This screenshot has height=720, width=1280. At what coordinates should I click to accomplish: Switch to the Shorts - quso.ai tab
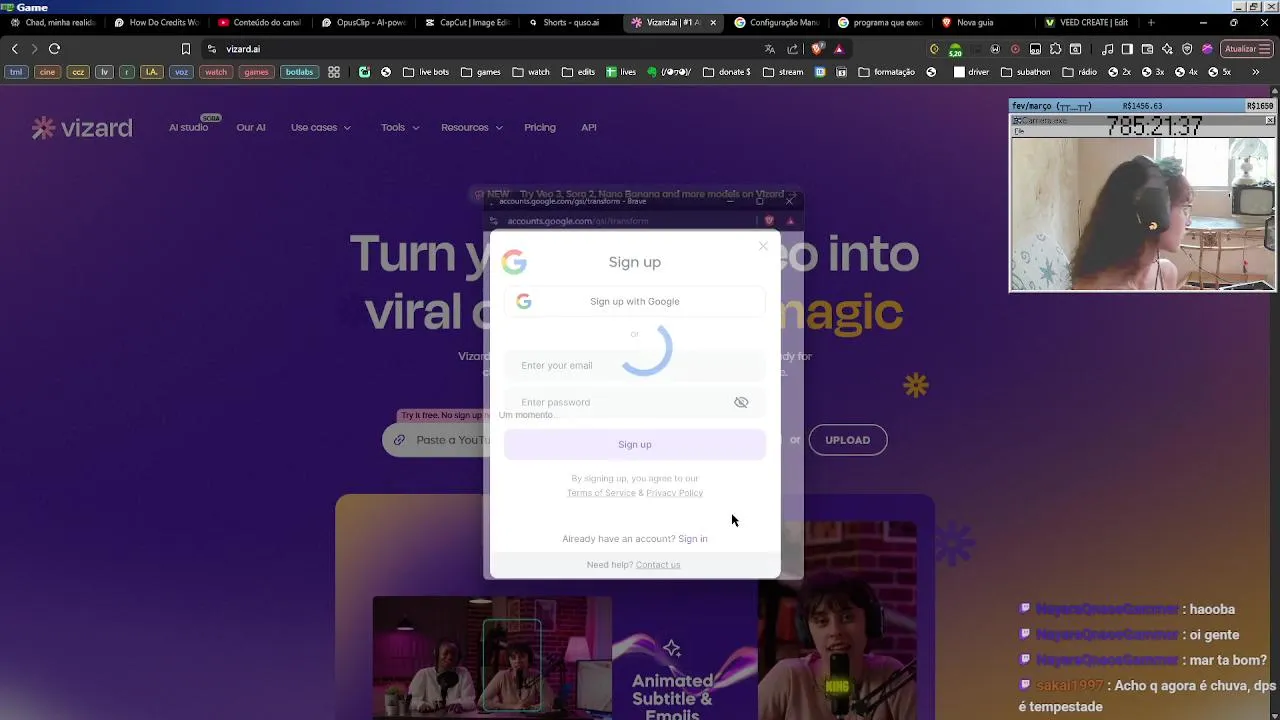pos(572,22)
